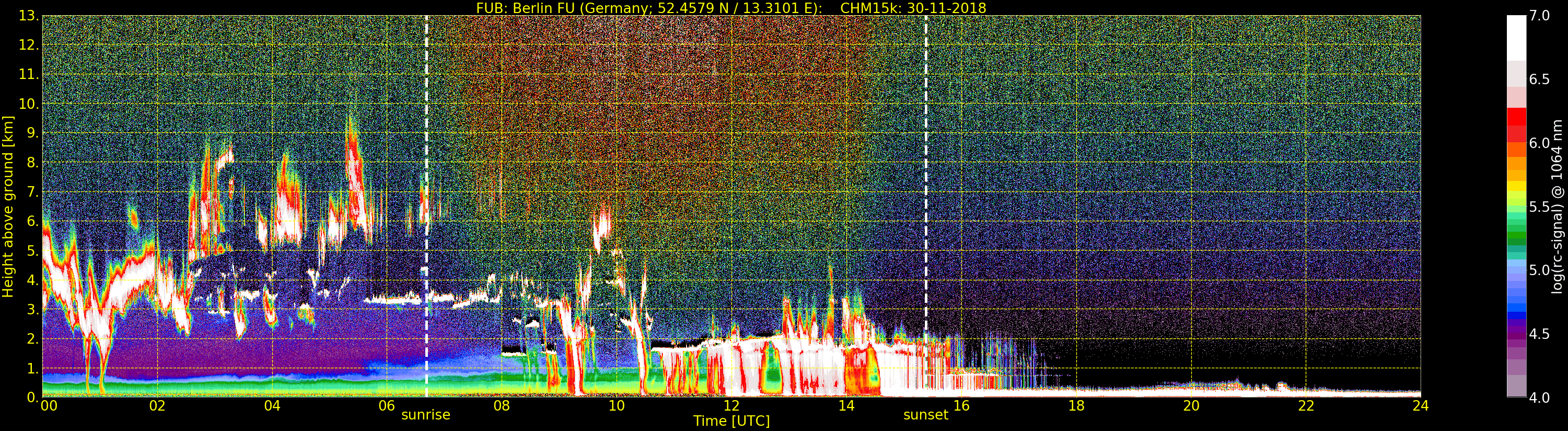This screenshot has width=1568, height=431.
Task: Click the time axis tick label '06'
Action: pyautogui.click(x=387, y=405)
